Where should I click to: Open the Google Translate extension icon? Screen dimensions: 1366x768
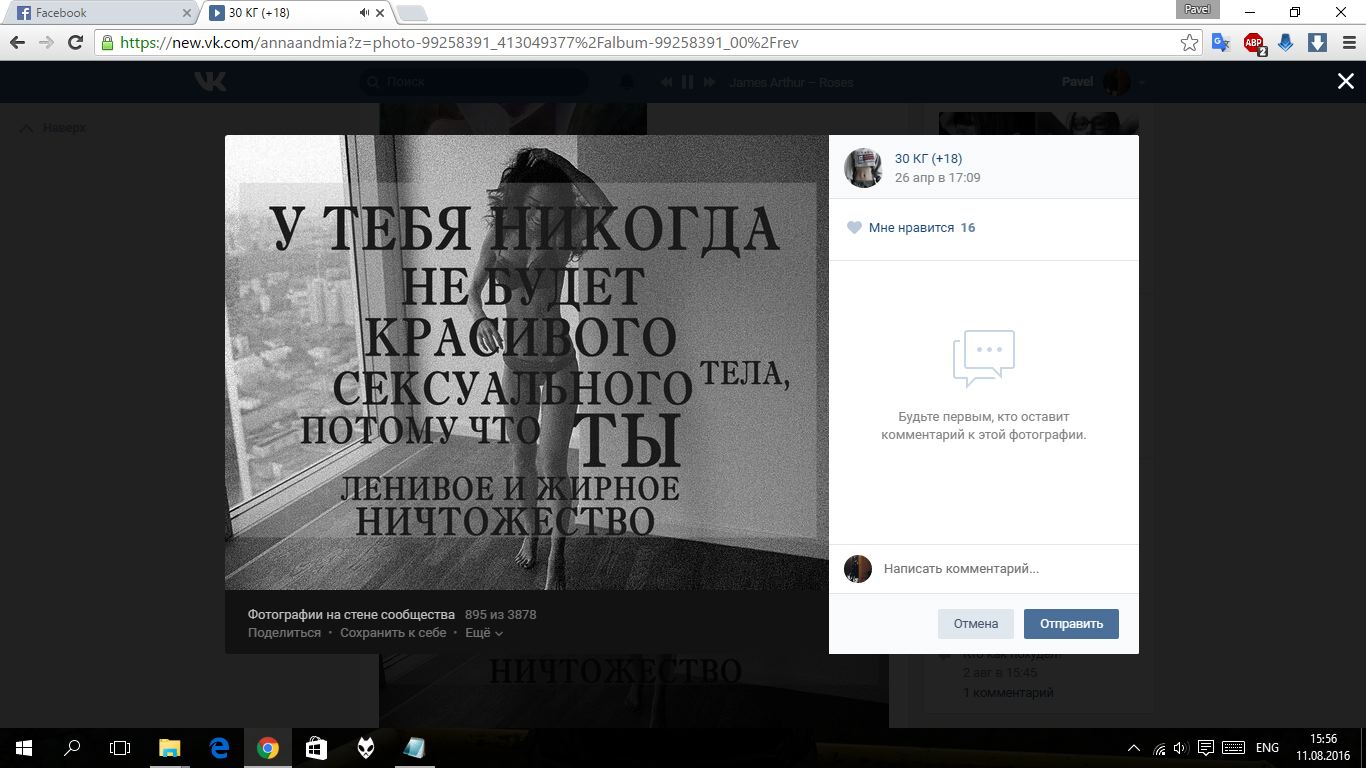1221,43
